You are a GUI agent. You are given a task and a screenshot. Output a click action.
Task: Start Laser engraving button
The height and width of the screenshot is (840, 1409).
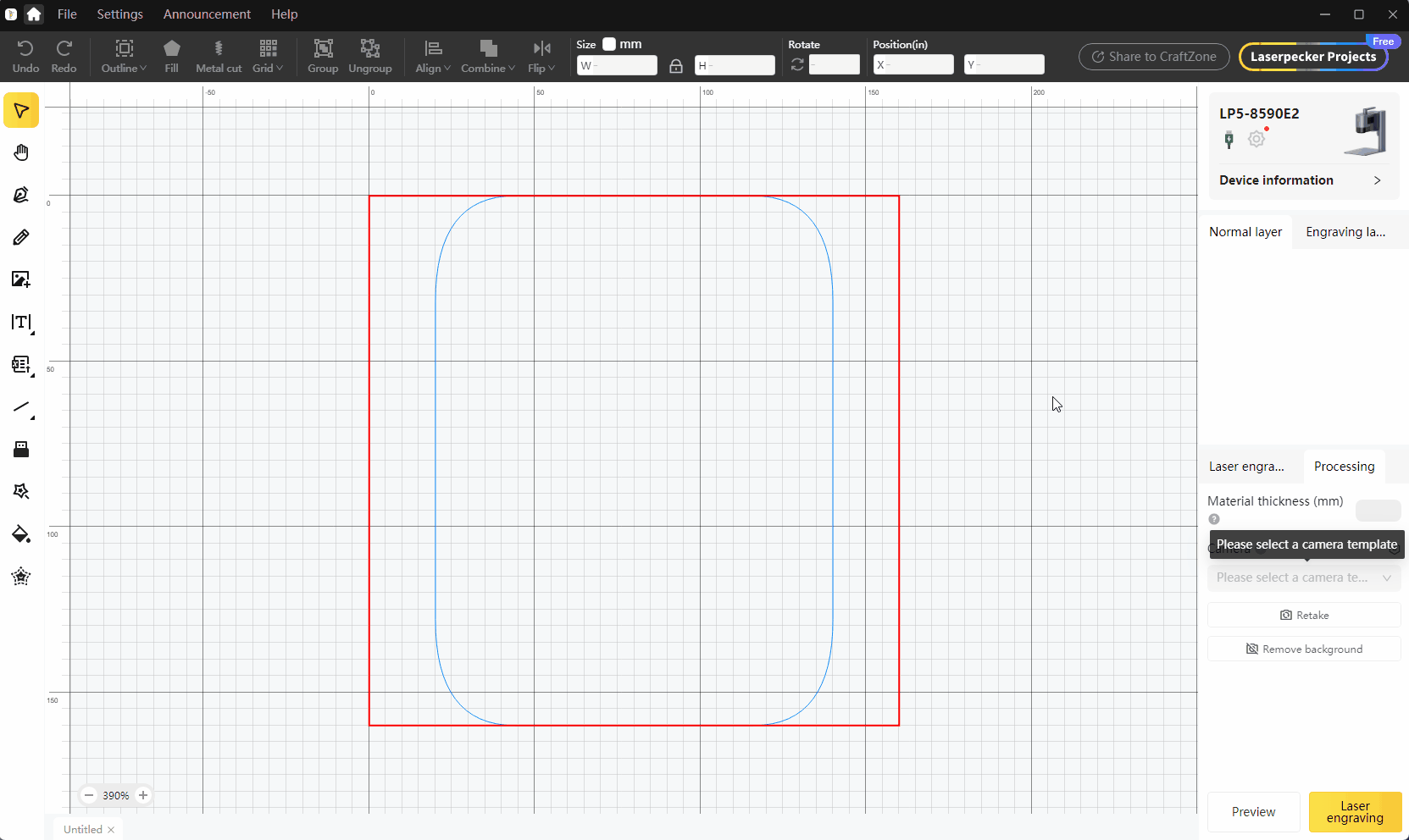pyautogui.click(x=1355, y=812)
